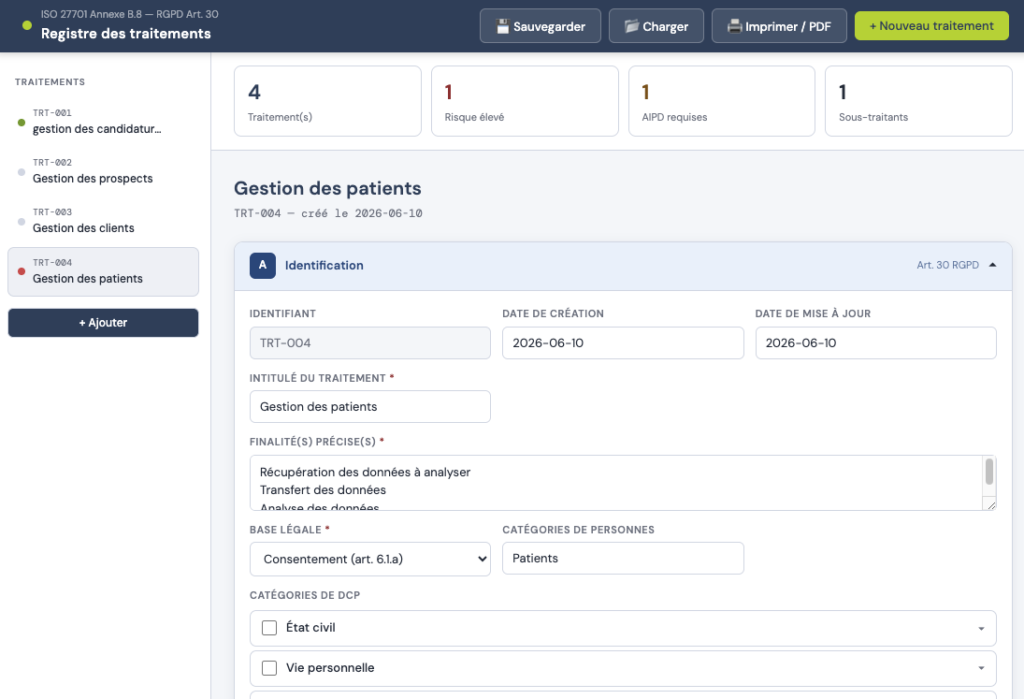Click the text TRT-004 — créé le 2026-06-10
Viewport: 1024px width, 699px height.
[328, 213]
